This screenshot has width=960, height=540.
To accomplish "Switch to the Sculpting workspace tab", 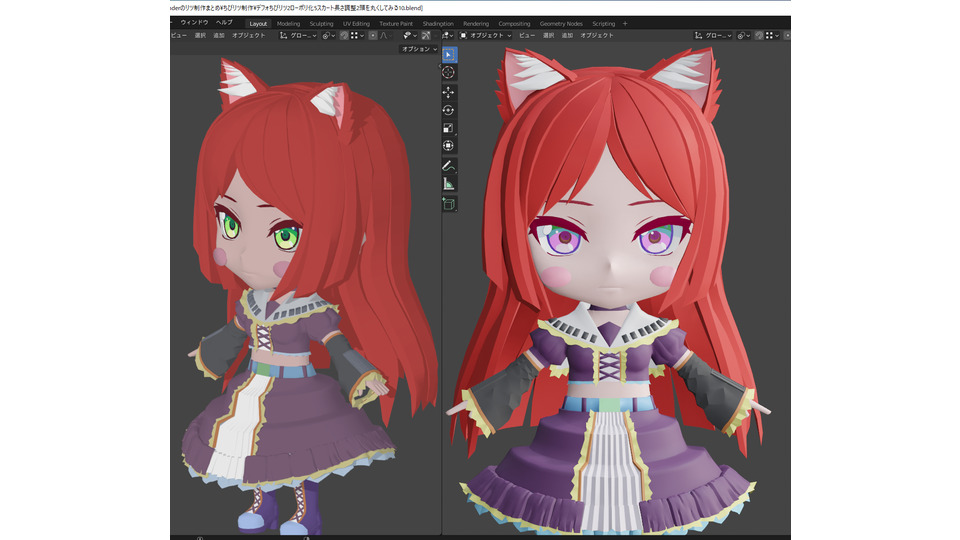I will 321,23.
